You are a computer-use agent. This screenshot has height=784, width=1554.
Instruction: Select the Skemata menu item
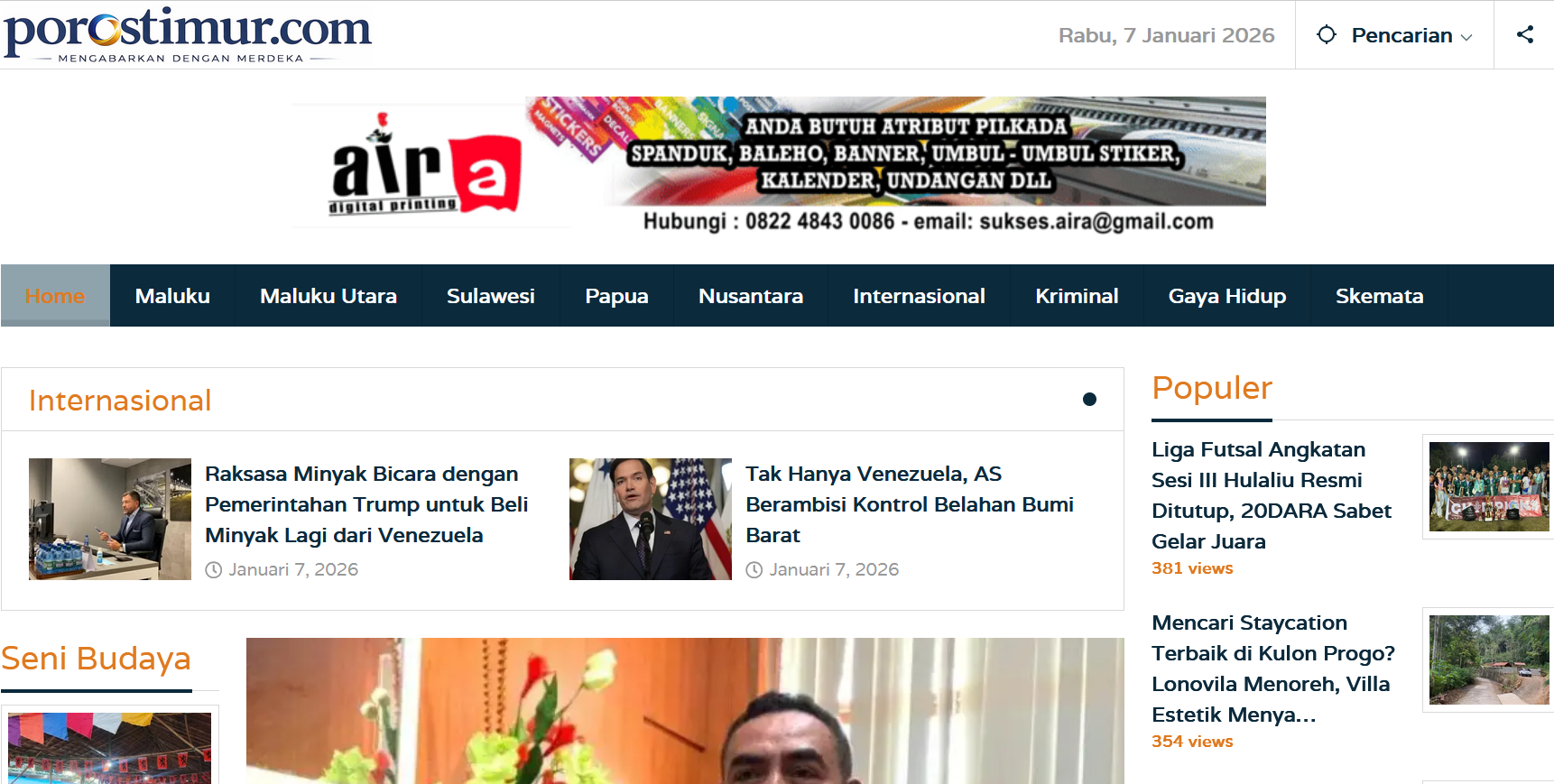[1380, 296]
